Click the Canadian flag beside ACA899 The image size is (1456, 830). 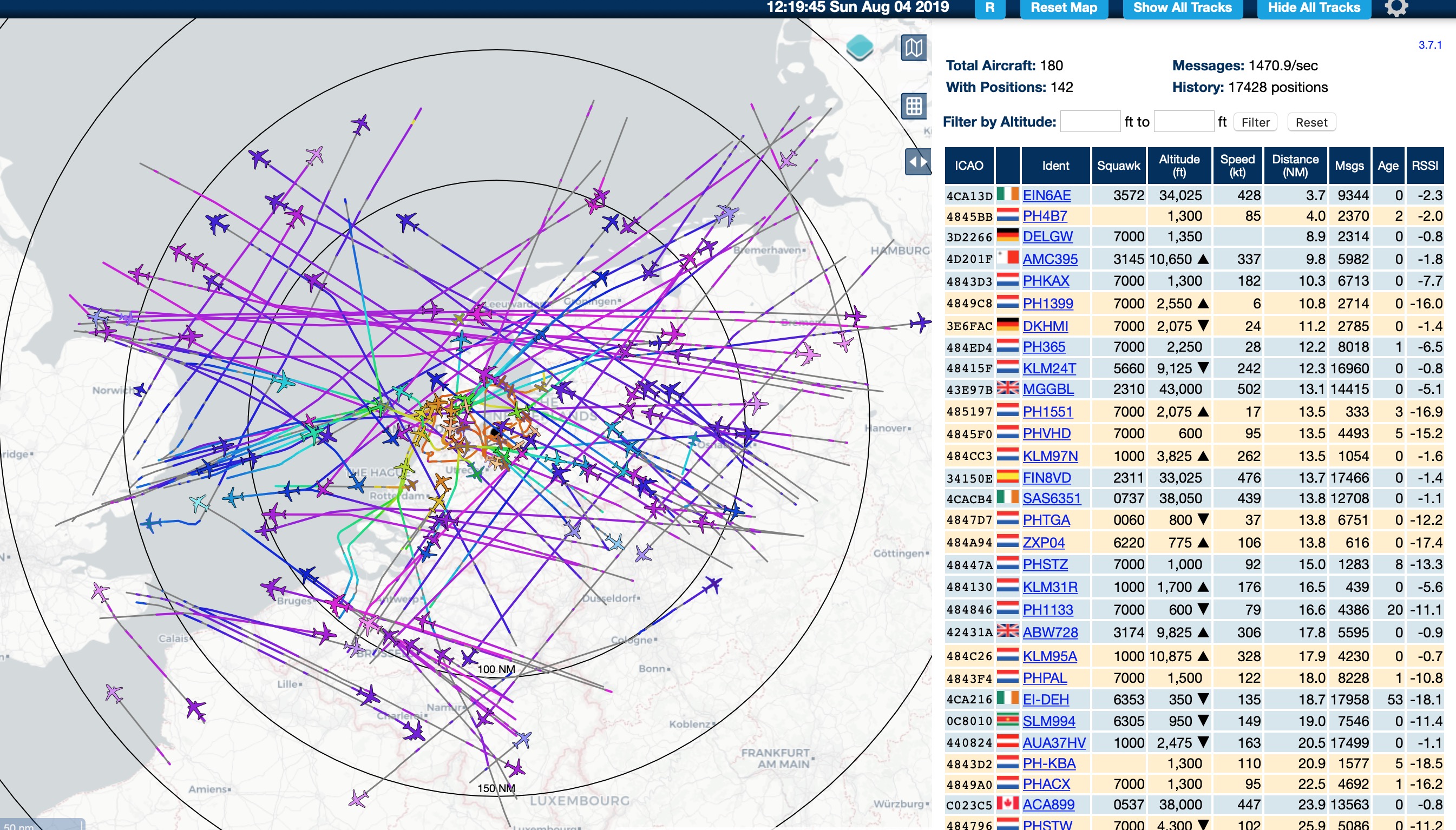[1007, 804]
